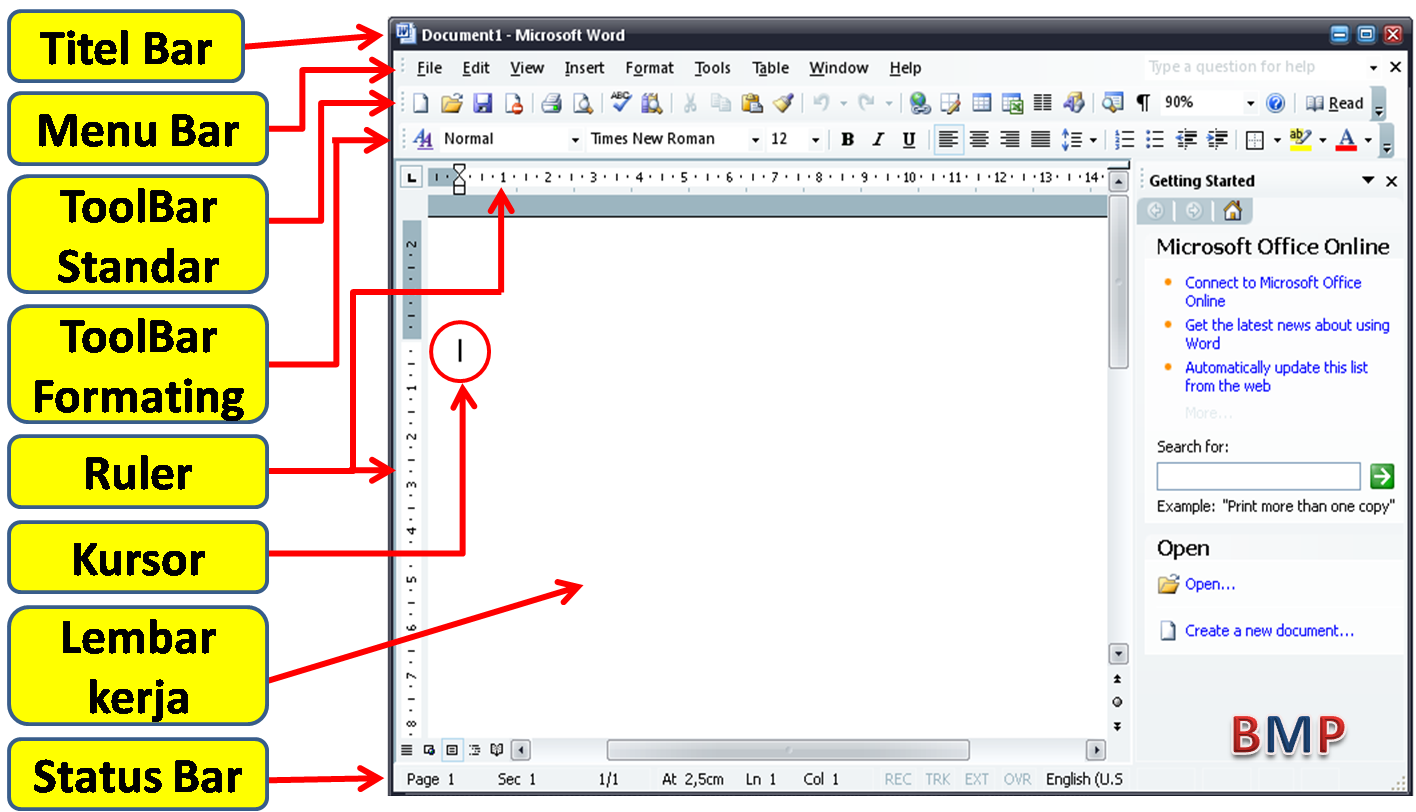Click the green Start Searching arrow button
Screen dimensions: 1416x812
1381,476
